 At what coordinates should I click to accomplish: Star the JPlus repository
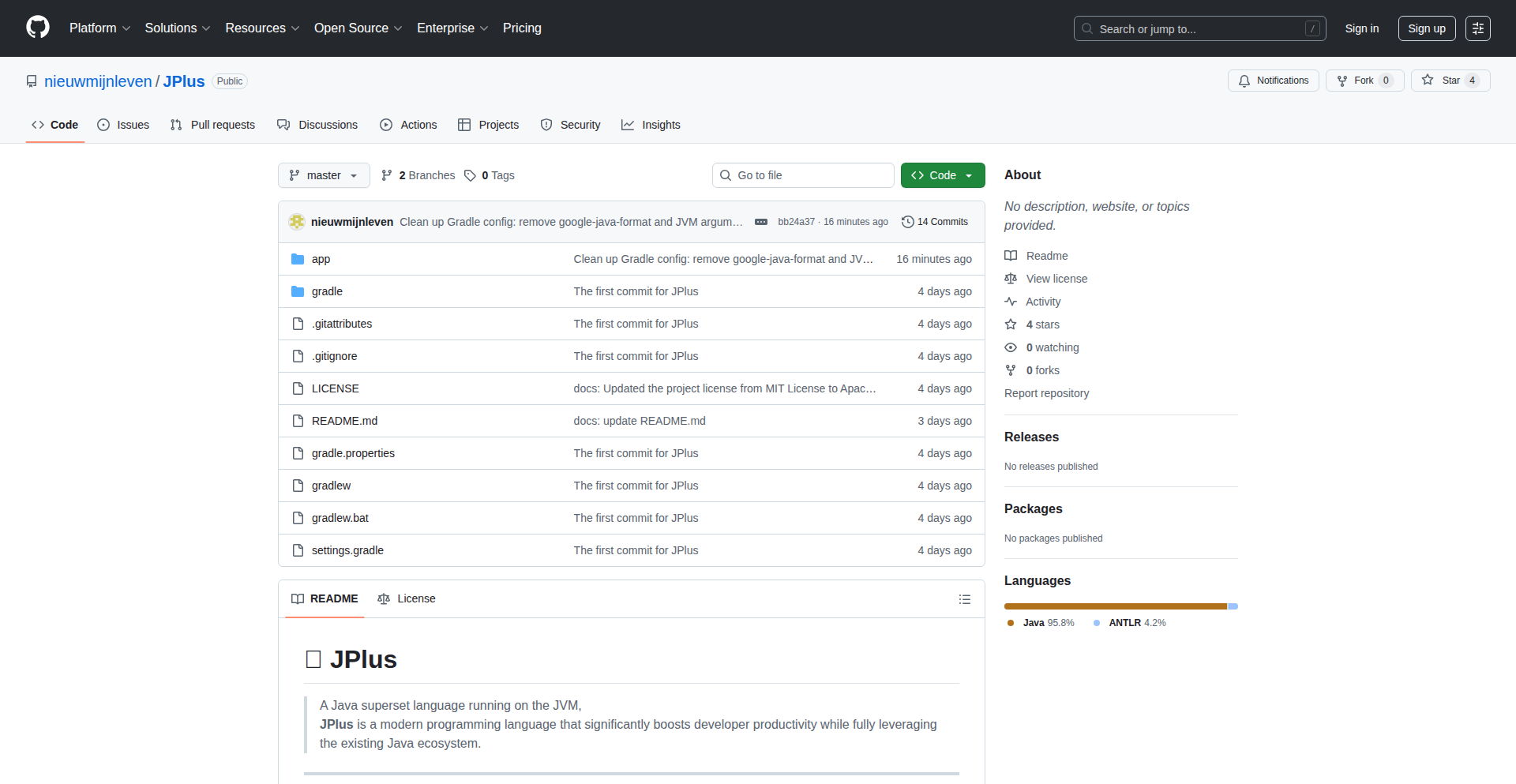(x=1450, y=81)
